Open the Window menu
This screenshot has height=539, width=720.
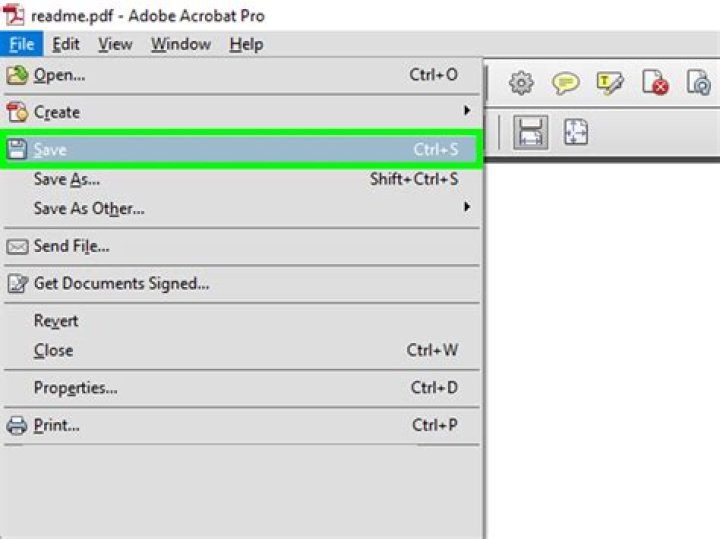[180, 44]
